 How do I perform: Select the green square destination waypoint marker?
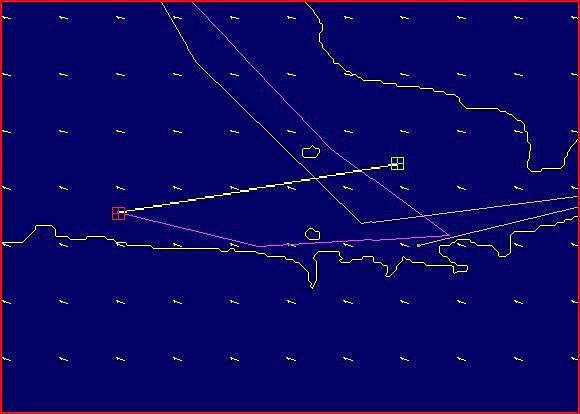(398, 163)
